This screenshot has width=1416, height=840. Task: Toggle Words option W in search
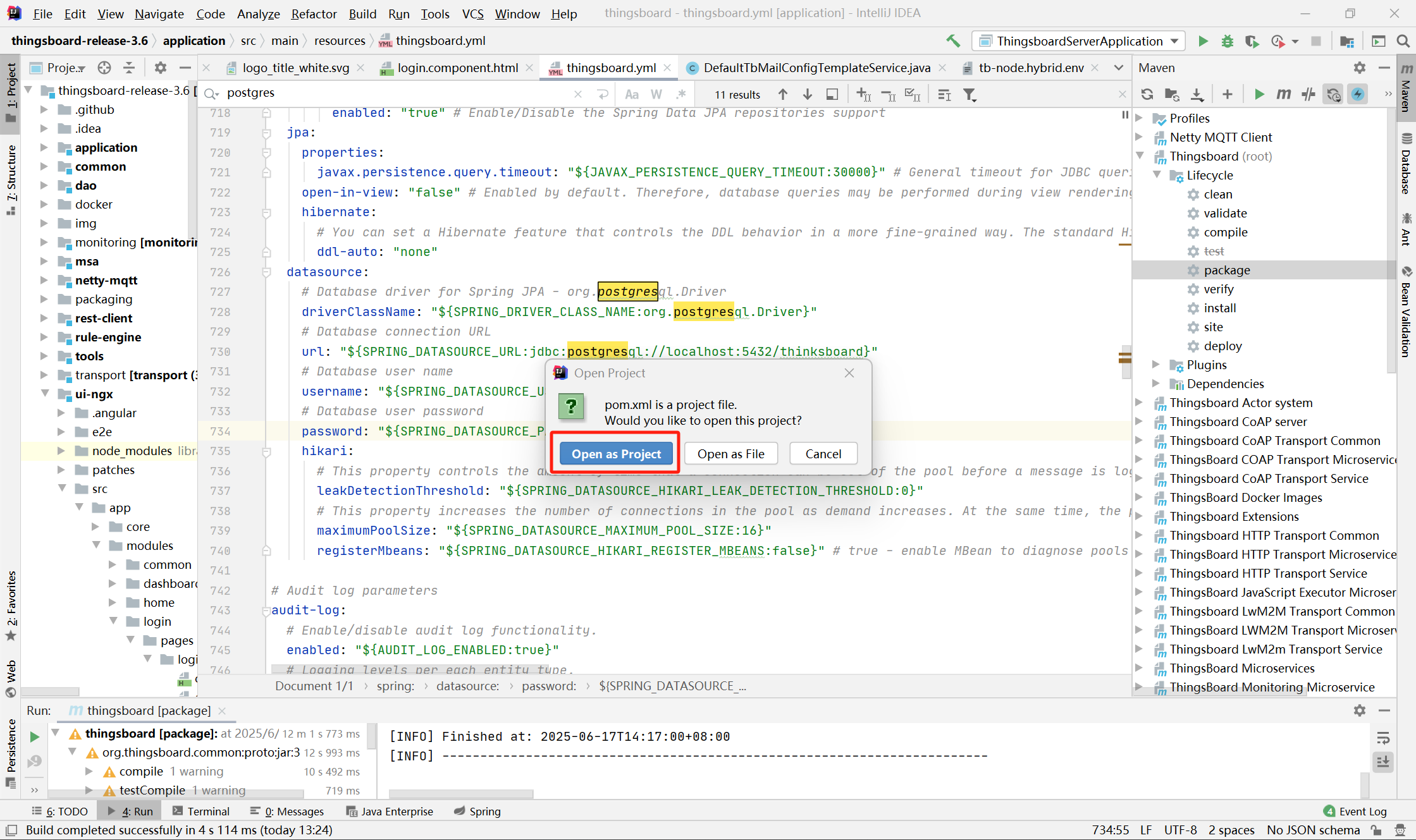pos(656,94)
